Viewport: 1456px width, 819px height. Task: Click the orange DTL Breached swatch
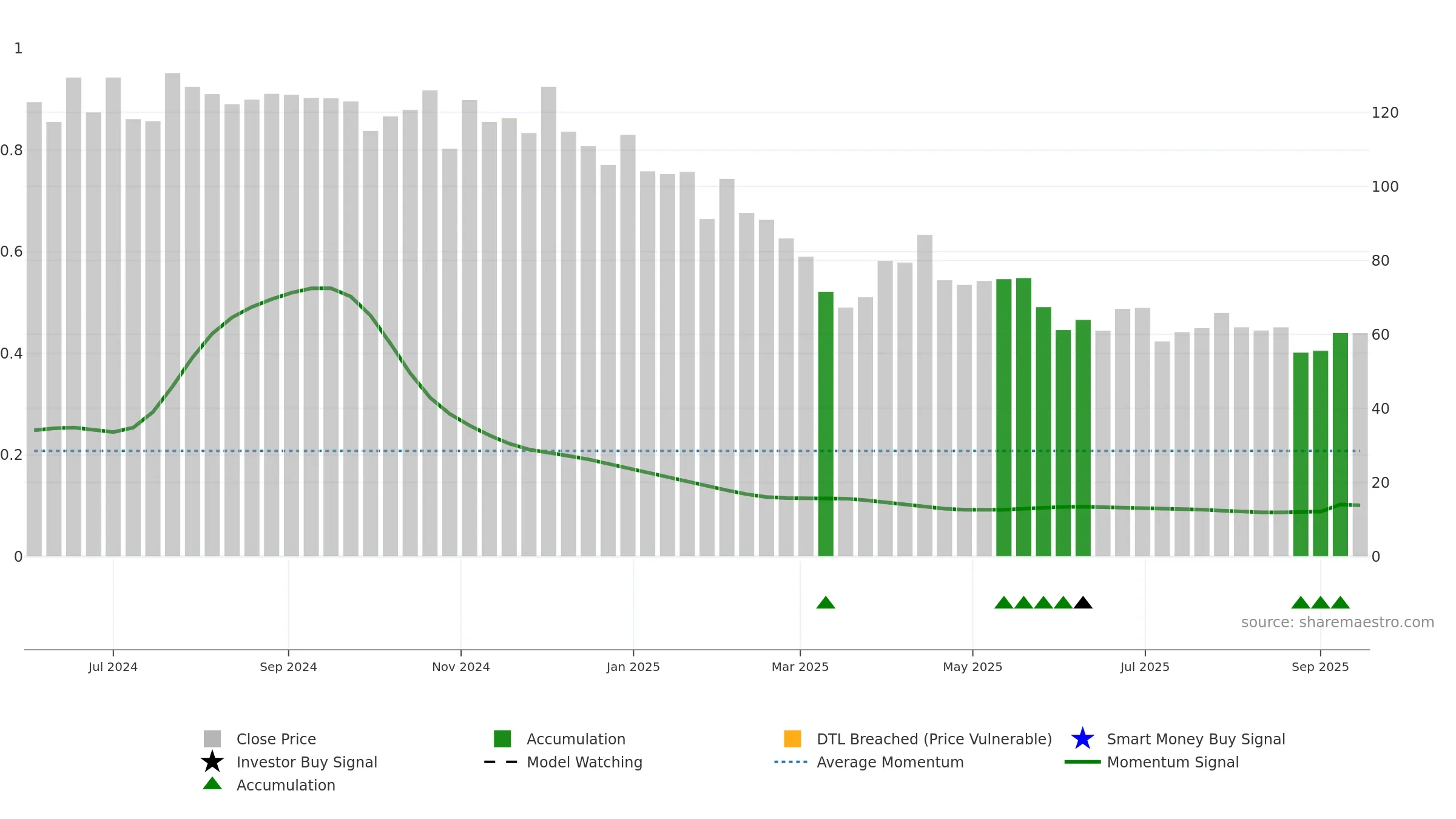(792, 738)
